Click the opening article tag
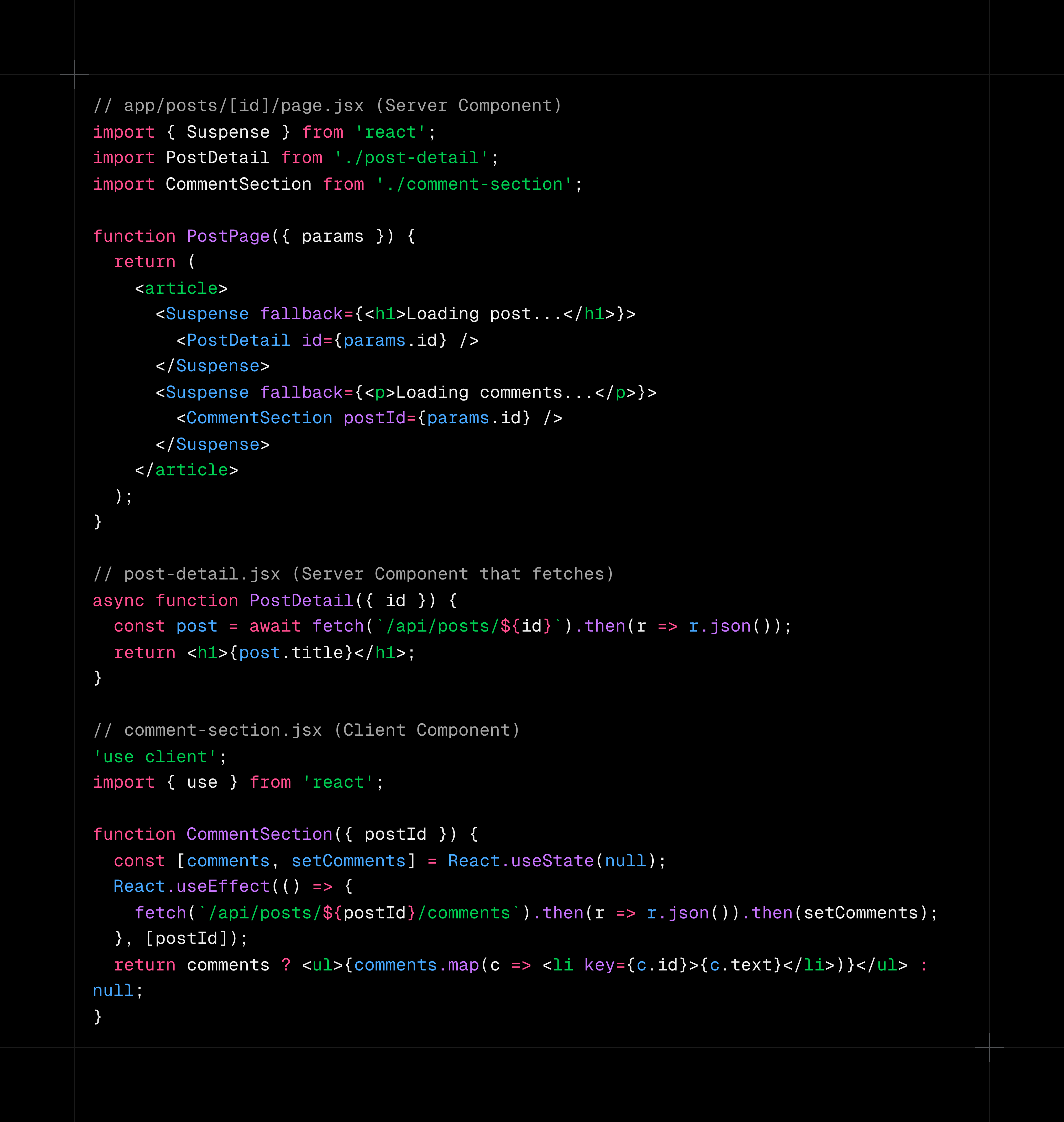Image resolution: width=1064 pixels, height=1122 pixels. click(181, 288)
